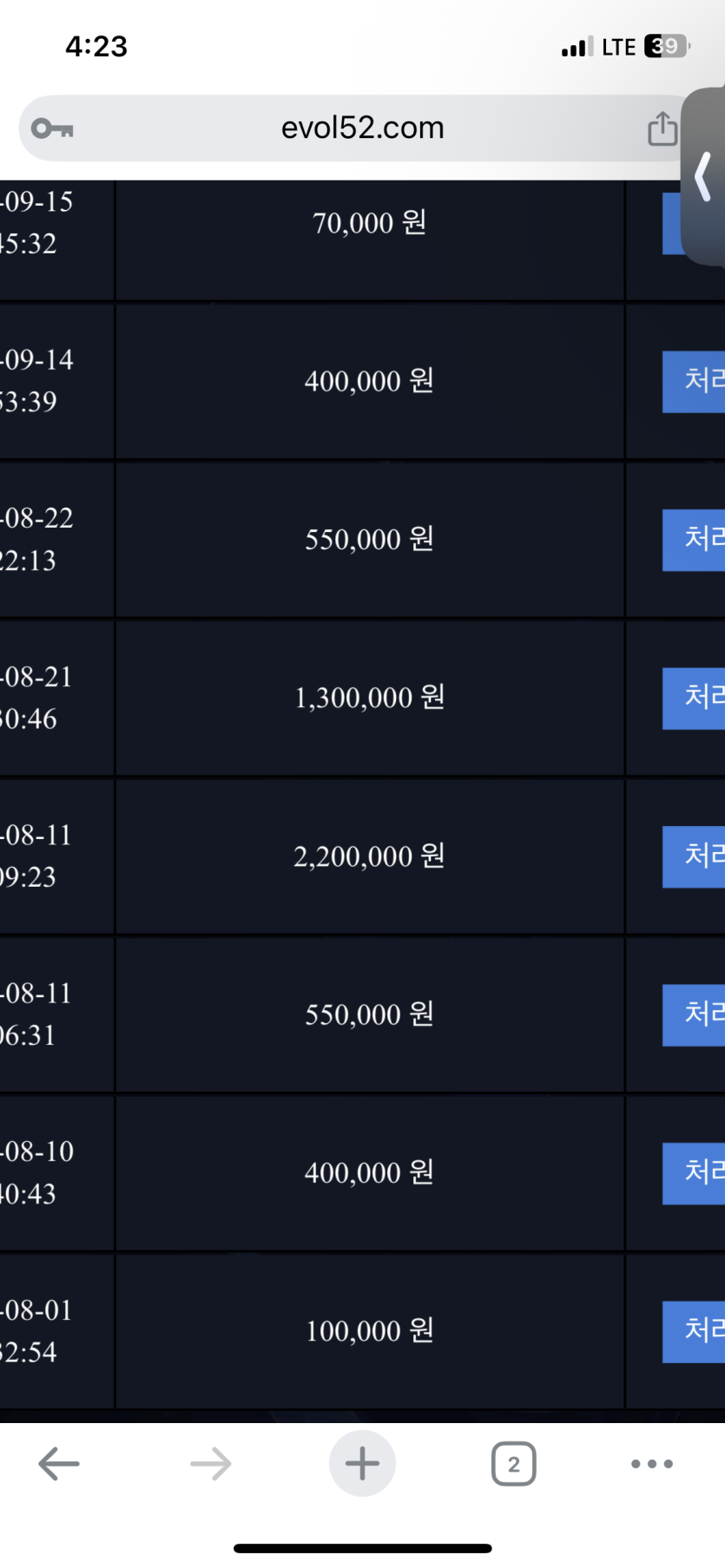Go back with the browser back arrow

pyautogui.click(x=59, y=1464)
